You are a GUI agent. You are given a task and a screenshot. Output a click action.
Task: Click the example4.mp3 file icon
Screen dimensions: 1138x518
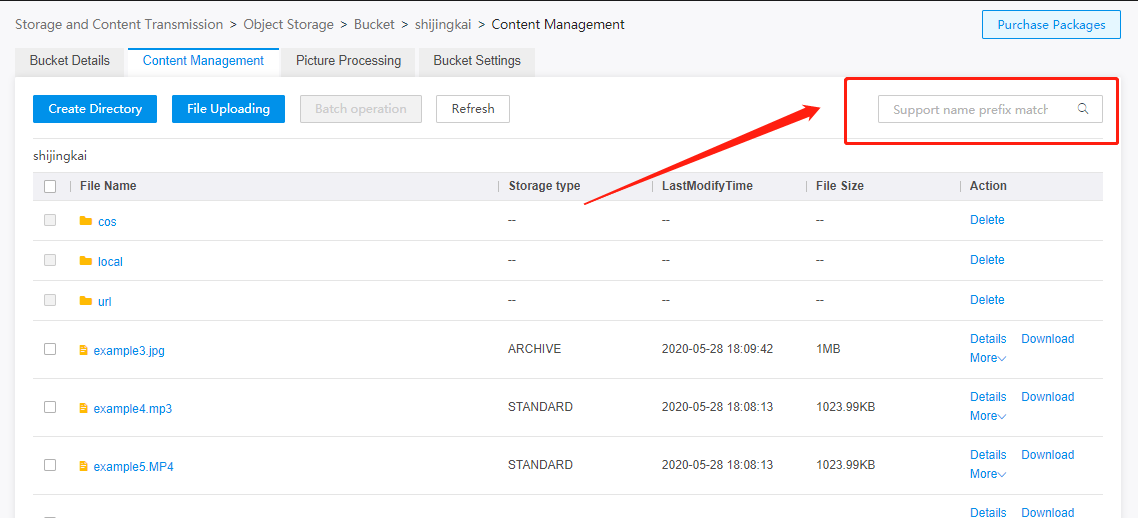(83, 408)
